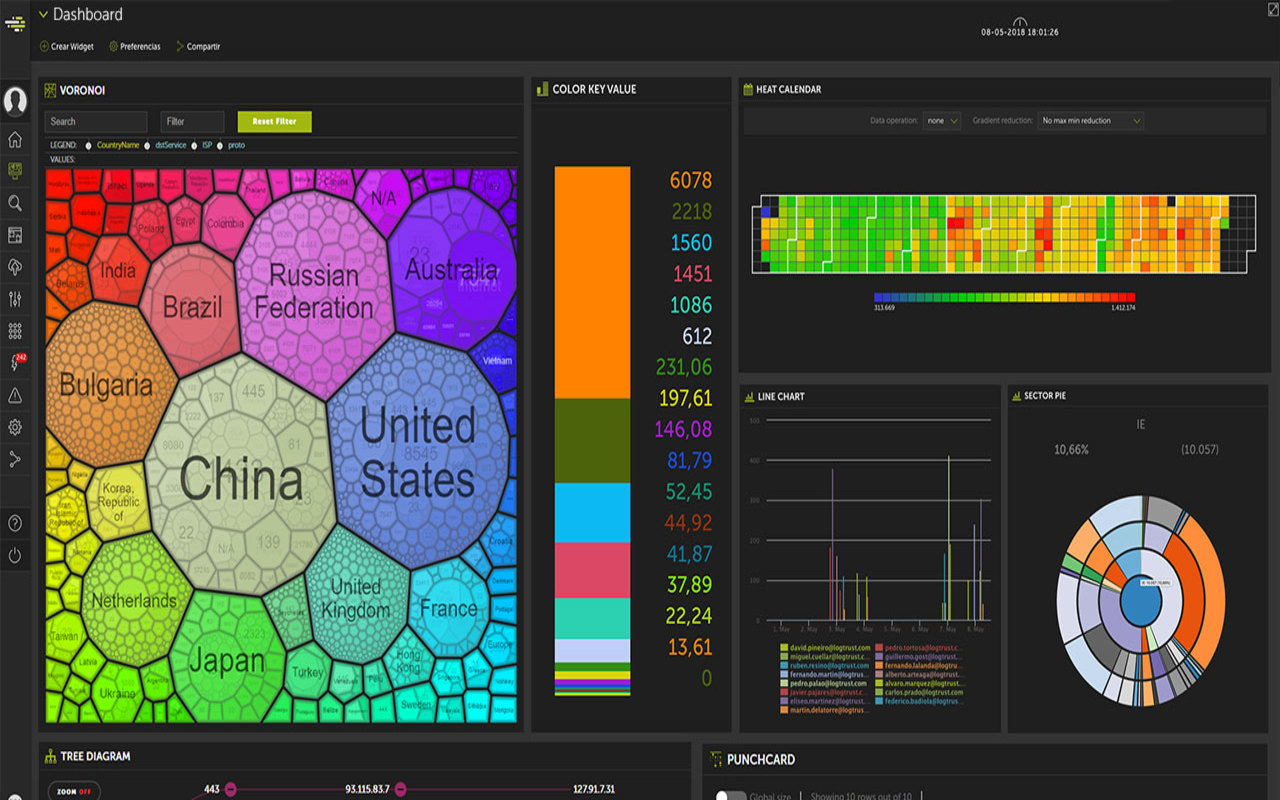This screenshot has height=800, width=1280.
Task: Click the heat calendar gradient scale bar
Action: (1004, 297)
